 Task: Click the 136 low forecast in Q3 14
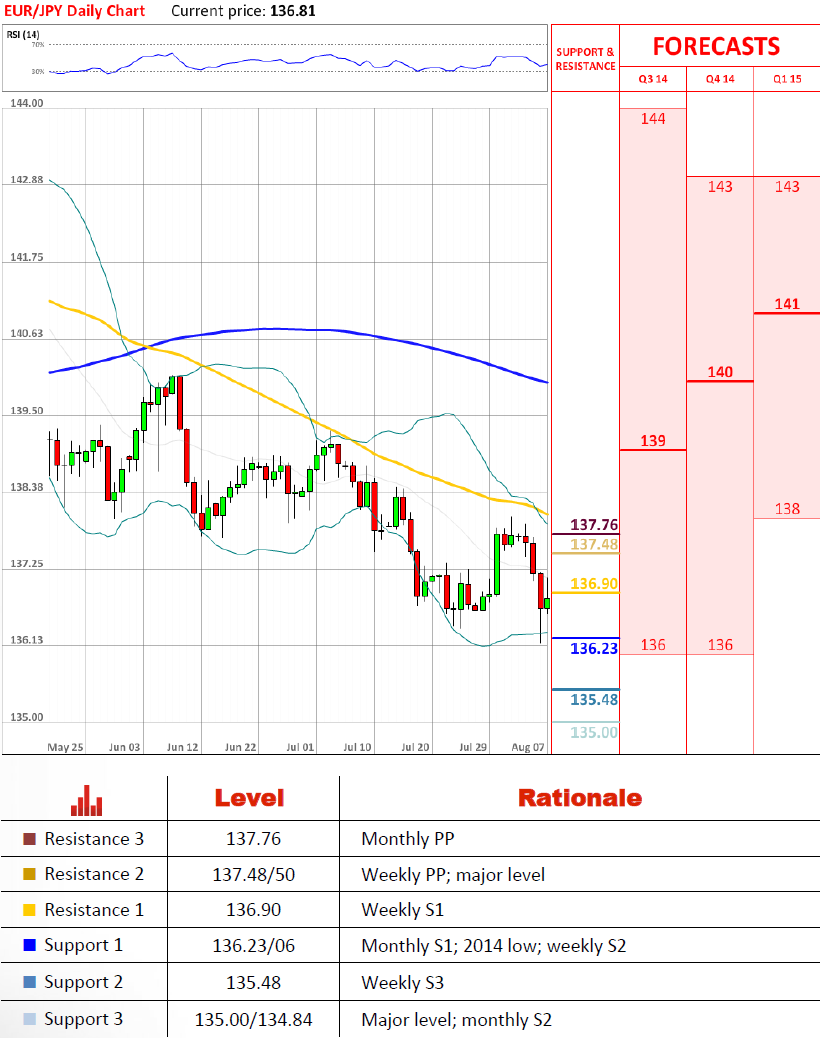pos(653,645)
